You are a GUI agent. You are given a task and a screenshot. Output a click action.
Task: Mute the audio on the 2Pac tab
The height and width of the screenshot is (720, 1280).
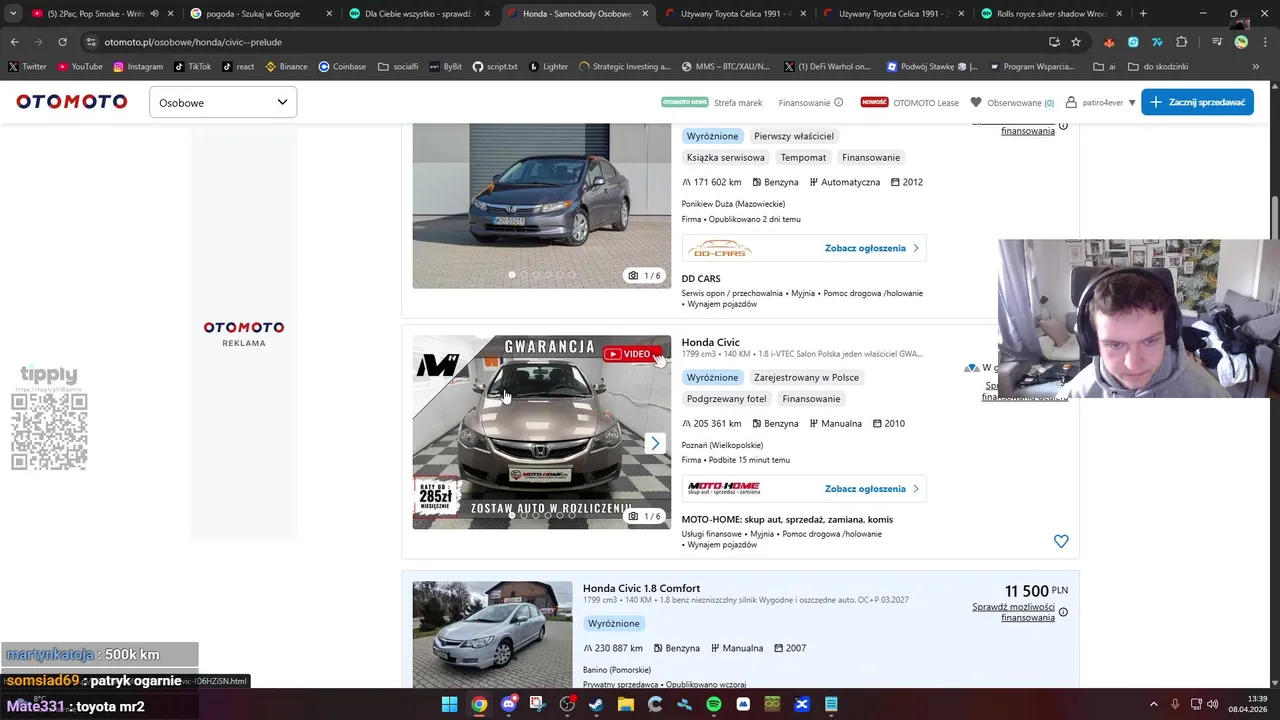point(154,14)
